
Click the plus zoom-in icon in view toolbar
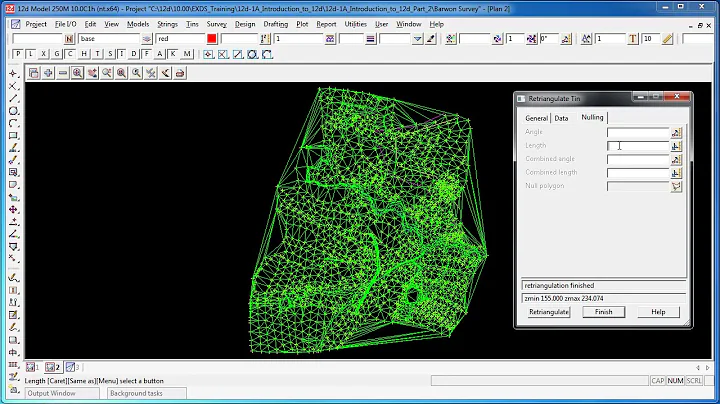[x=48, y=73]
